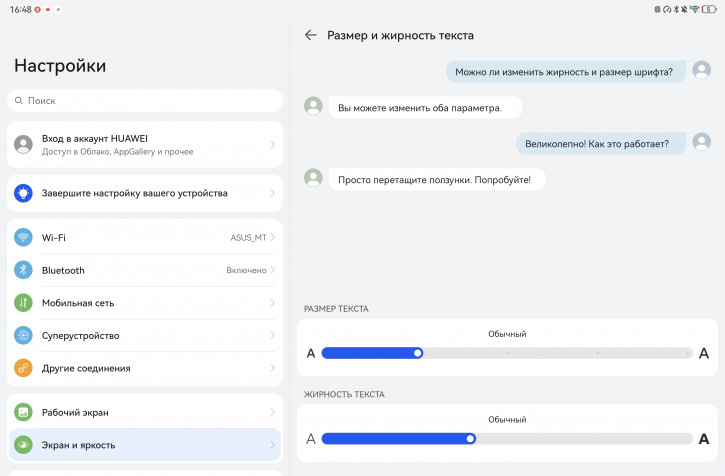Click the battery indicator in status bar

click(709, 9)
